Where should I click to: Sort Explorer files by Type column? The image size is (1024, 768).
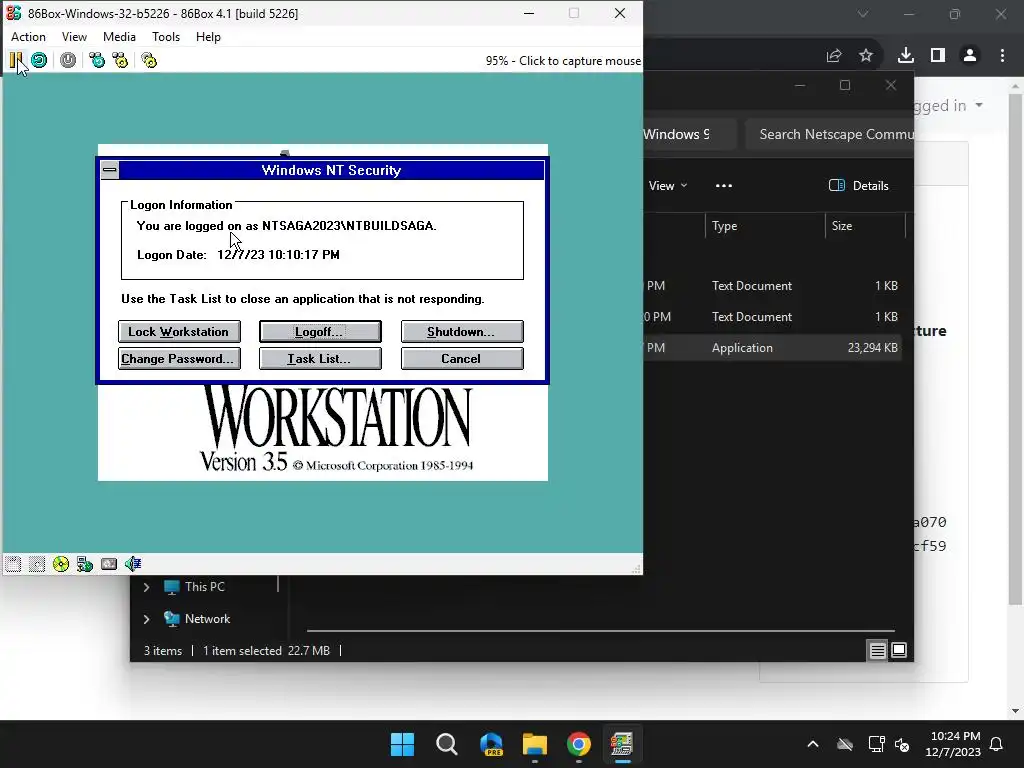(765, 226)
